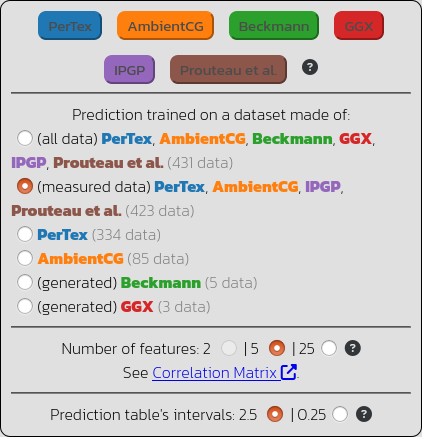The image size is (422, 437).
Task: Set number of features to 5
Action: point(277,348)
